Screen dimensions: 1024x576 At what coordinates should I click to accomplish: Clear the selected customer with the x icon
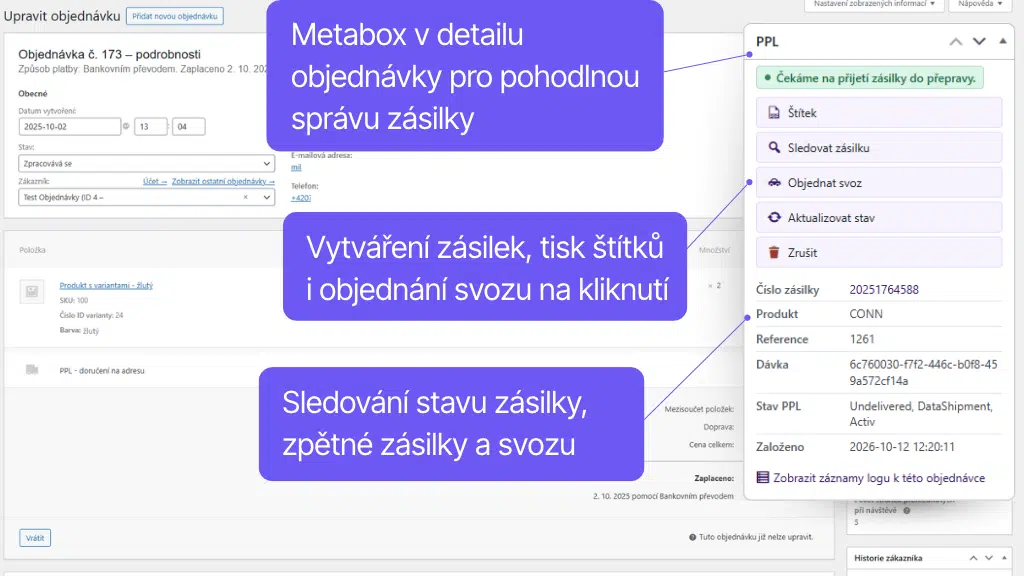pos(246,197)
